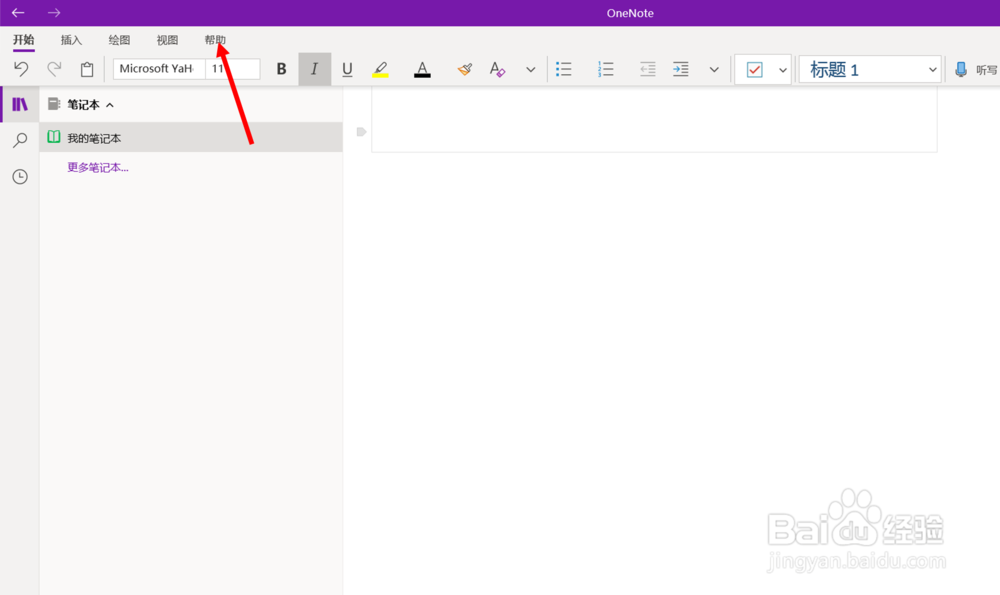Go forward with the right arrow
This screenshot has height=595, width=1000.
(54, 13)
